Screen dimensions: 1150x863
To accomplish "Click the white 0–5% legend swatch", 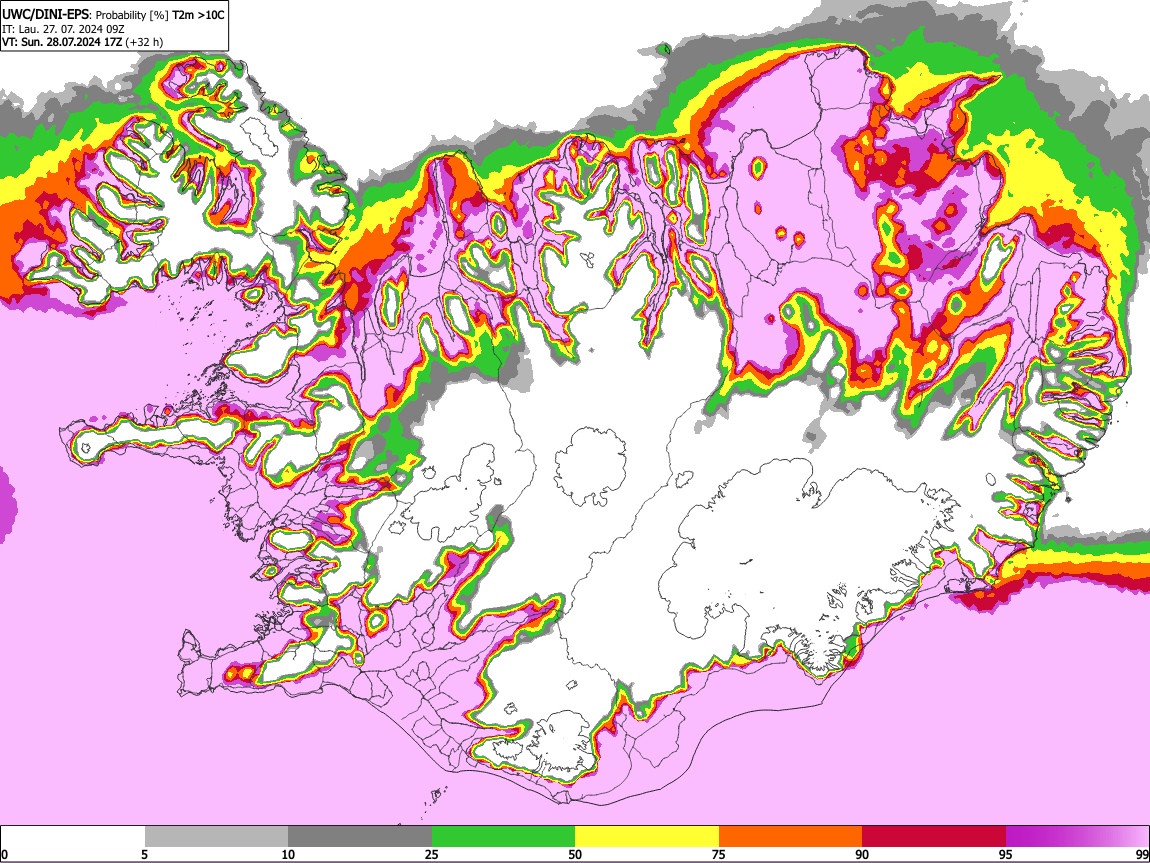I will click(73, 837).
